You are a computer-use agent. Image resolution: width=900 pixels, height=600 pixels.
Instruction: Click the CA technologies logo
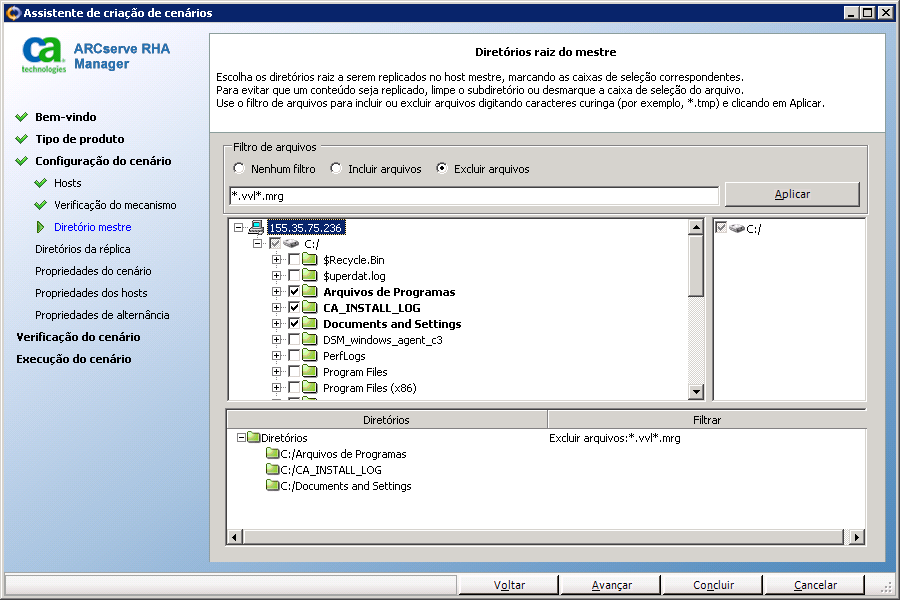tap(44, 56)
